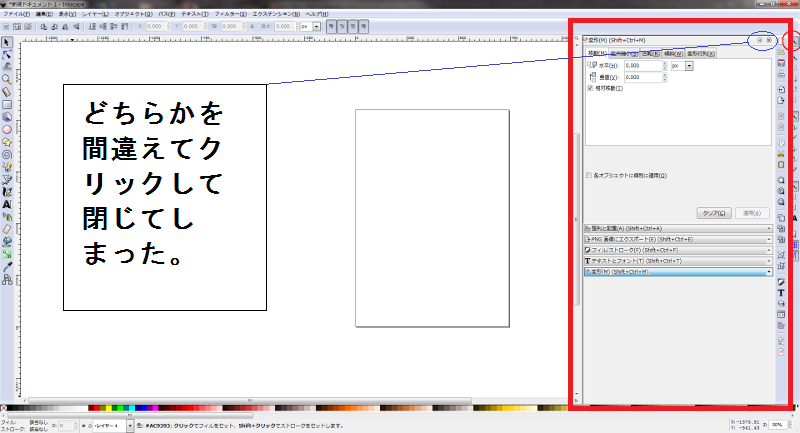Toggle current layer lock in status bar

click(90, 425)
